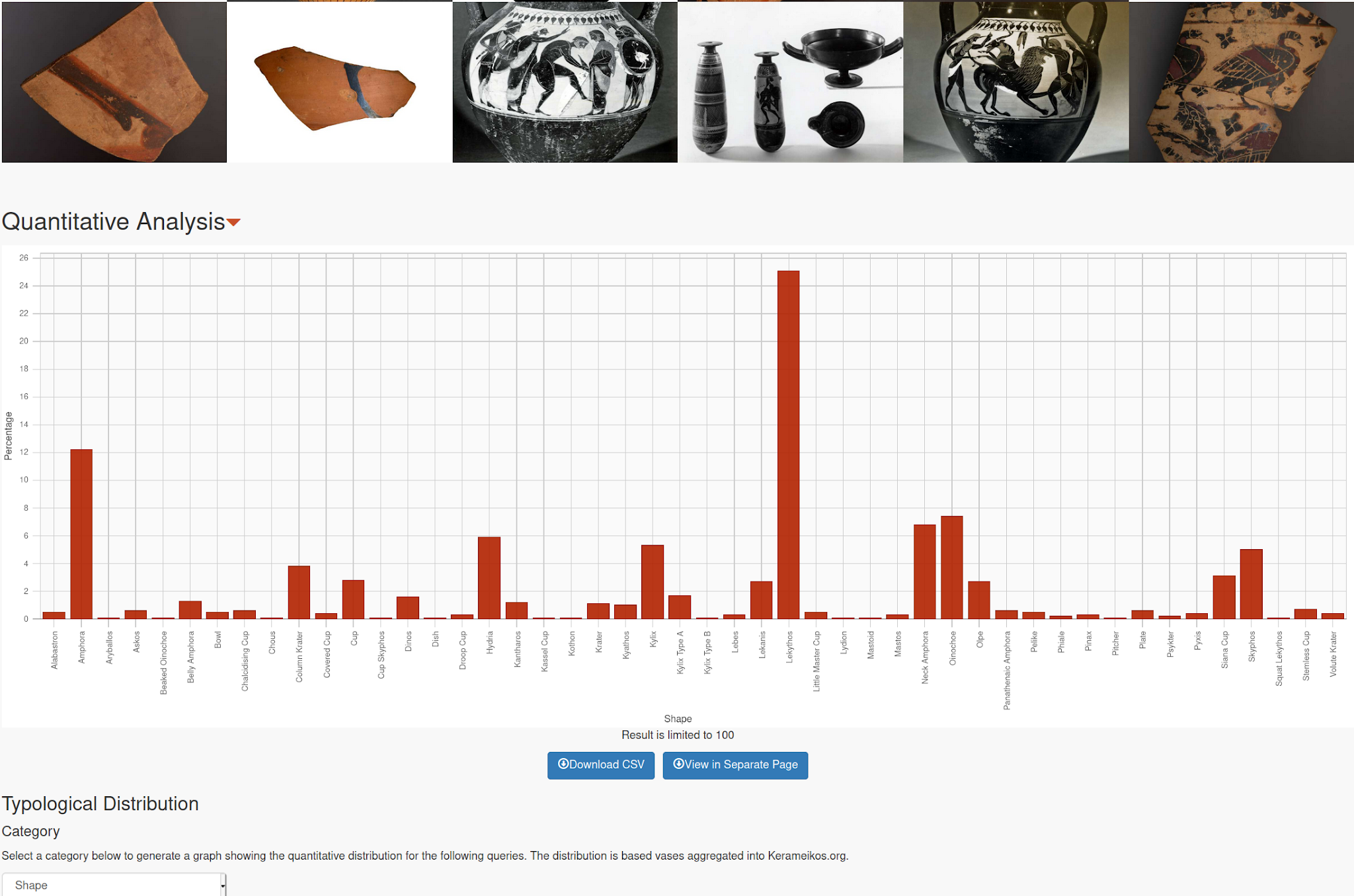
Task: Open View in Separate Page
Action: pos(735,765)
